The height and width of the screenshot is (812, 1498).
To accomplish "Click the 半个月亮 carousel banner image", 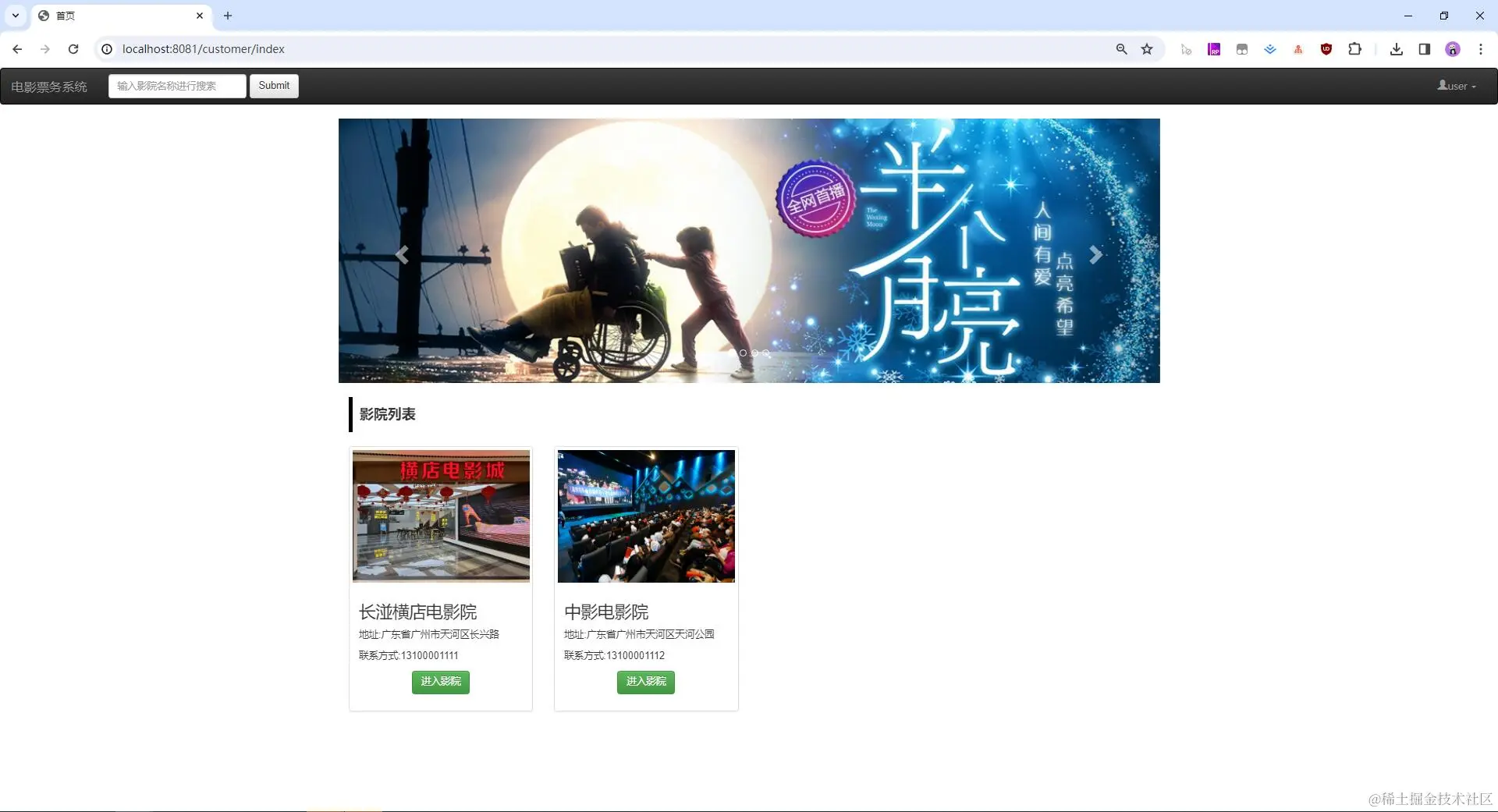I will pyautogui.click(x=749, y=250).
